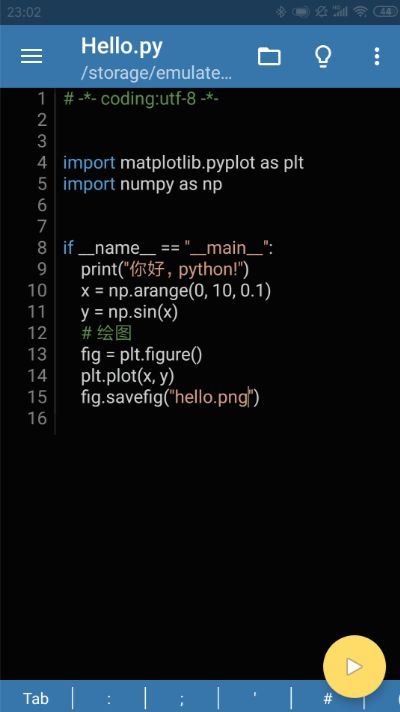Insert a colon from the symbol bar
Viewport: 400px width, 712px height.
point(109,698)
